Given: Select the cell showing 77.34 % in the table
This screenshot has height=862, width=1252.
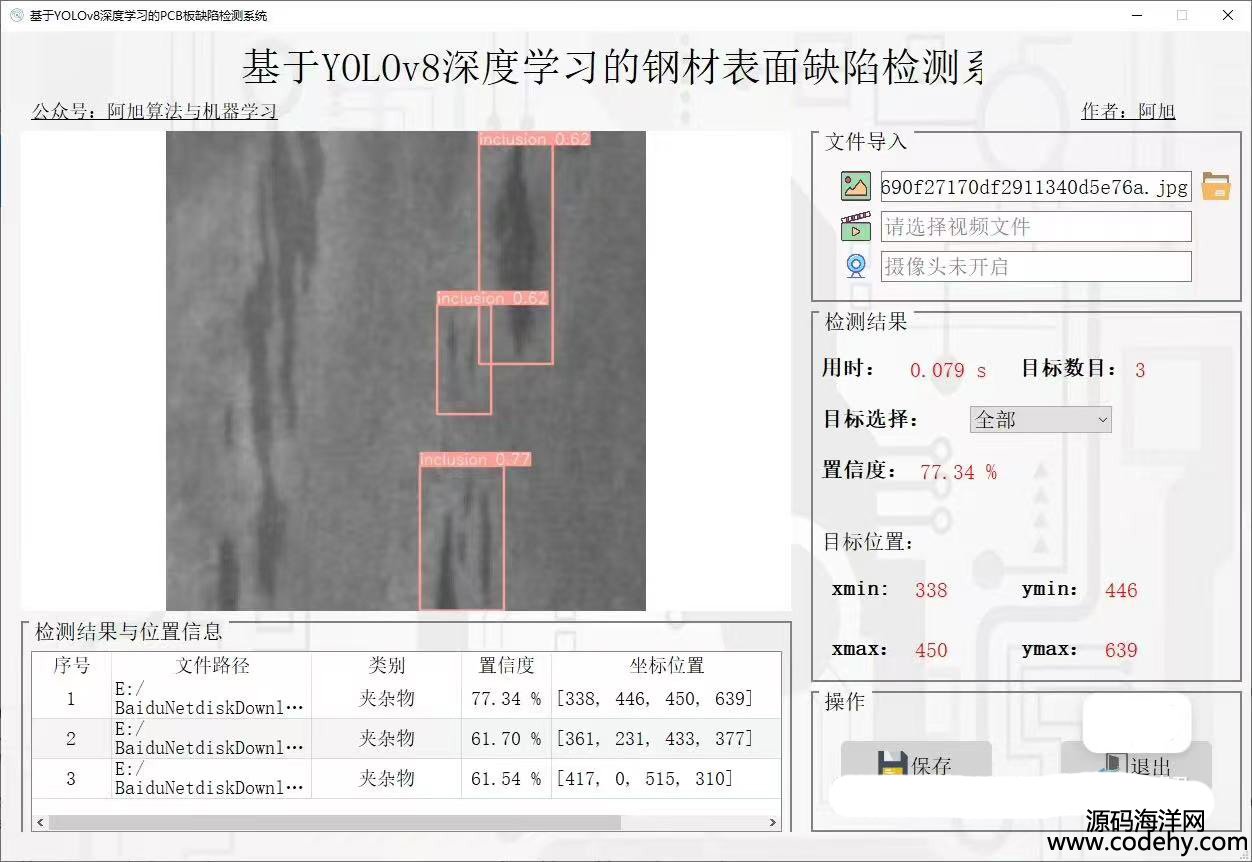Looking at the screenshot, I should pyautogui.click(x=507, y=698).
